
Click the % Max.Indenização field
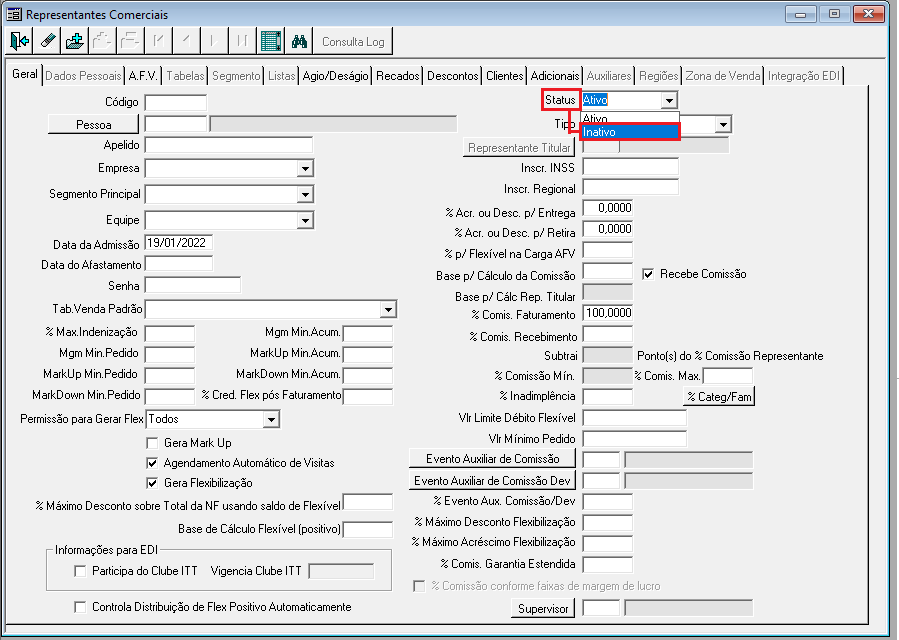point(170,333)
